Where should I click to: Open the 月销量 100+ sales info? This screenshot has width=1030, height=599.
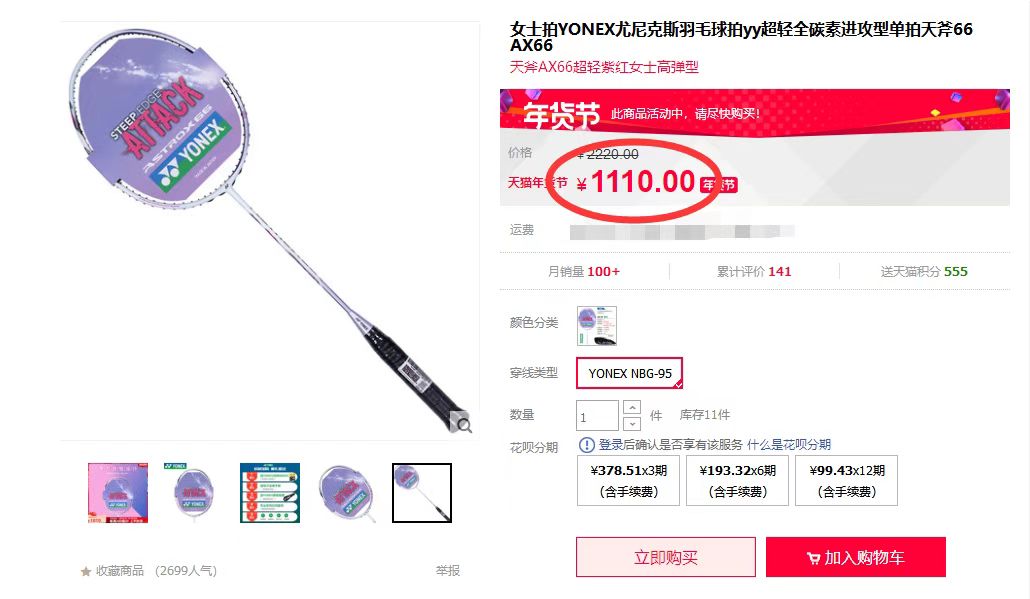(x=584, y=271)
